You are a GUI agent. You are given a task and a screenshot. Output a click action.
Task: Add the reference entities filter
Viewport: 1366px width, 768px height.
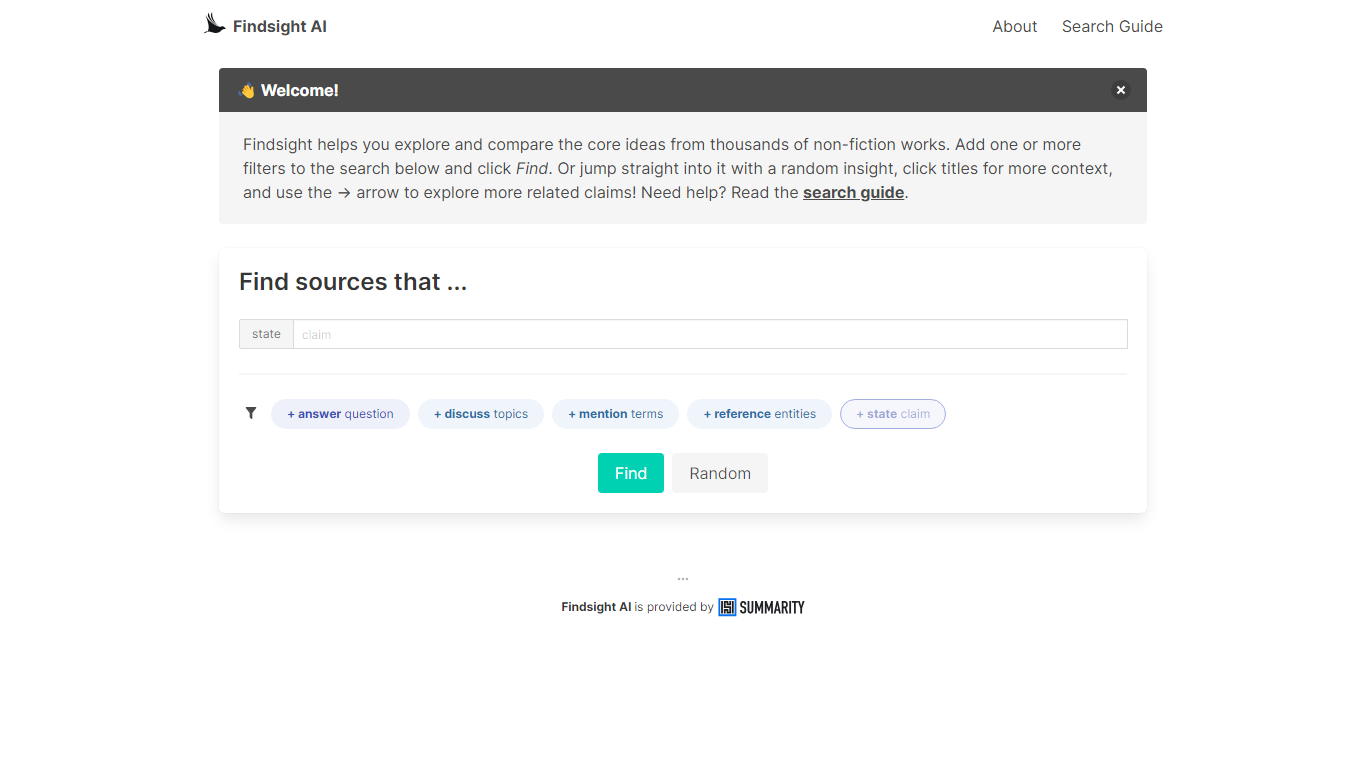759,414
